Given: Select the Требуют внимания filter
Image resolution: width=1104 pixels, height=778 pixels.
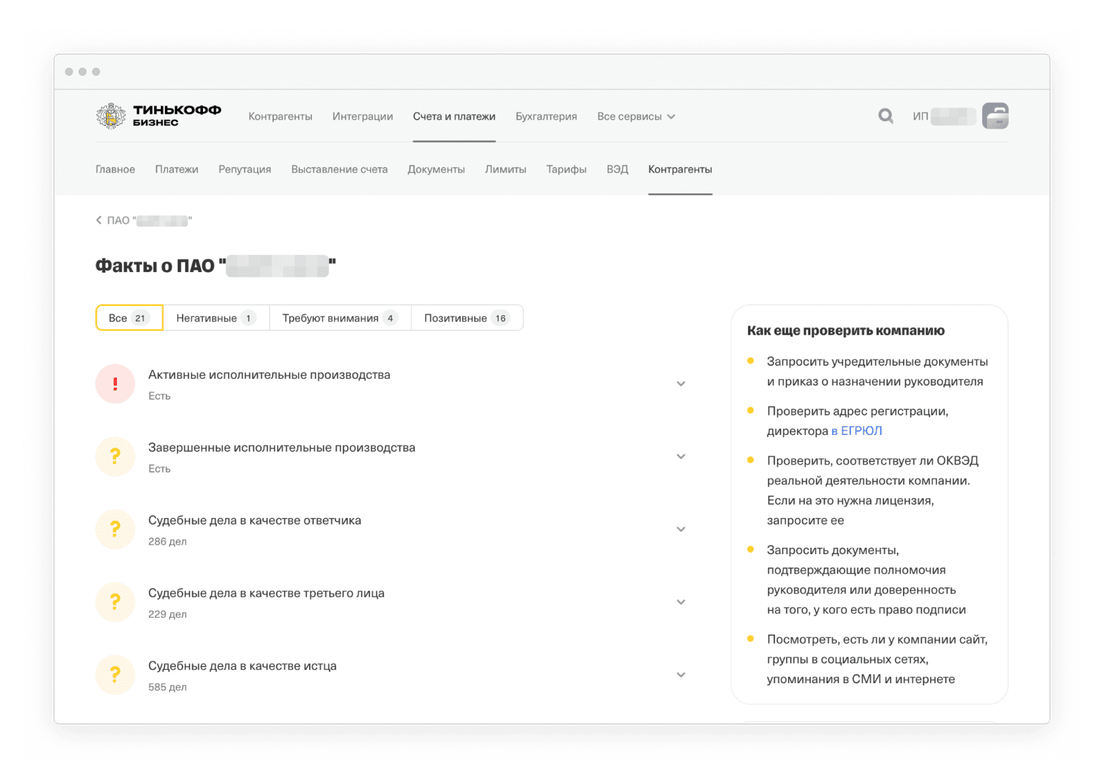Looking at the screenshot, I should point(340,317).
